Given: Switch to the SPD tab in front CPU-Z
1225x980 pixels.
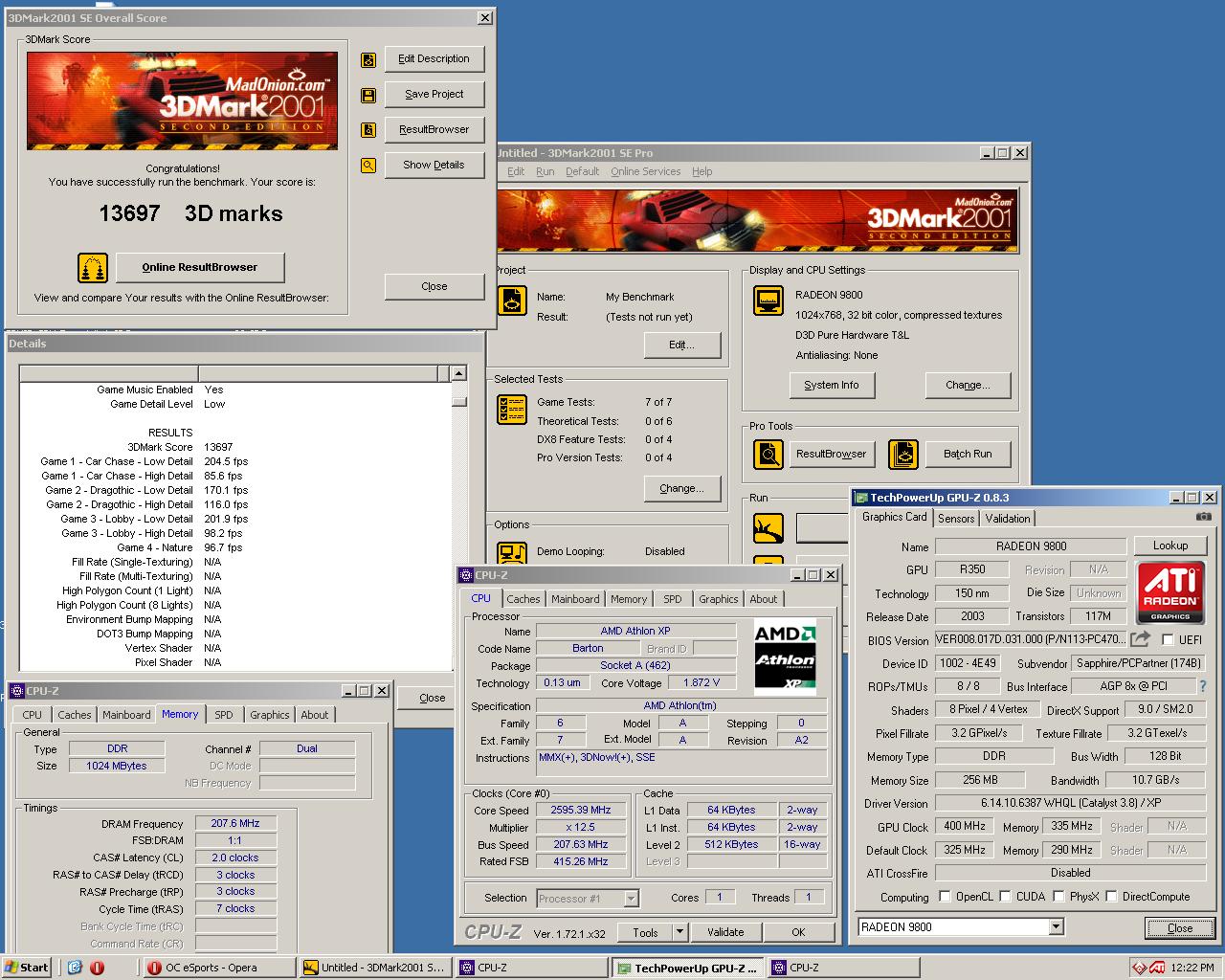Looking at the screenshot, I should (673, 599).
